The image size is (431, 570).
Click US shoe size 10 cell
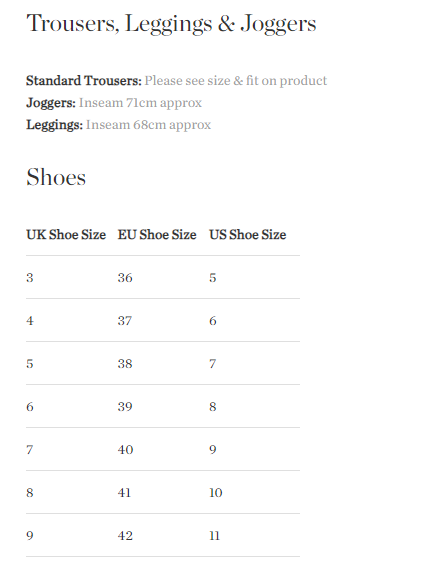pyautogui.click(x=216, y=493)
